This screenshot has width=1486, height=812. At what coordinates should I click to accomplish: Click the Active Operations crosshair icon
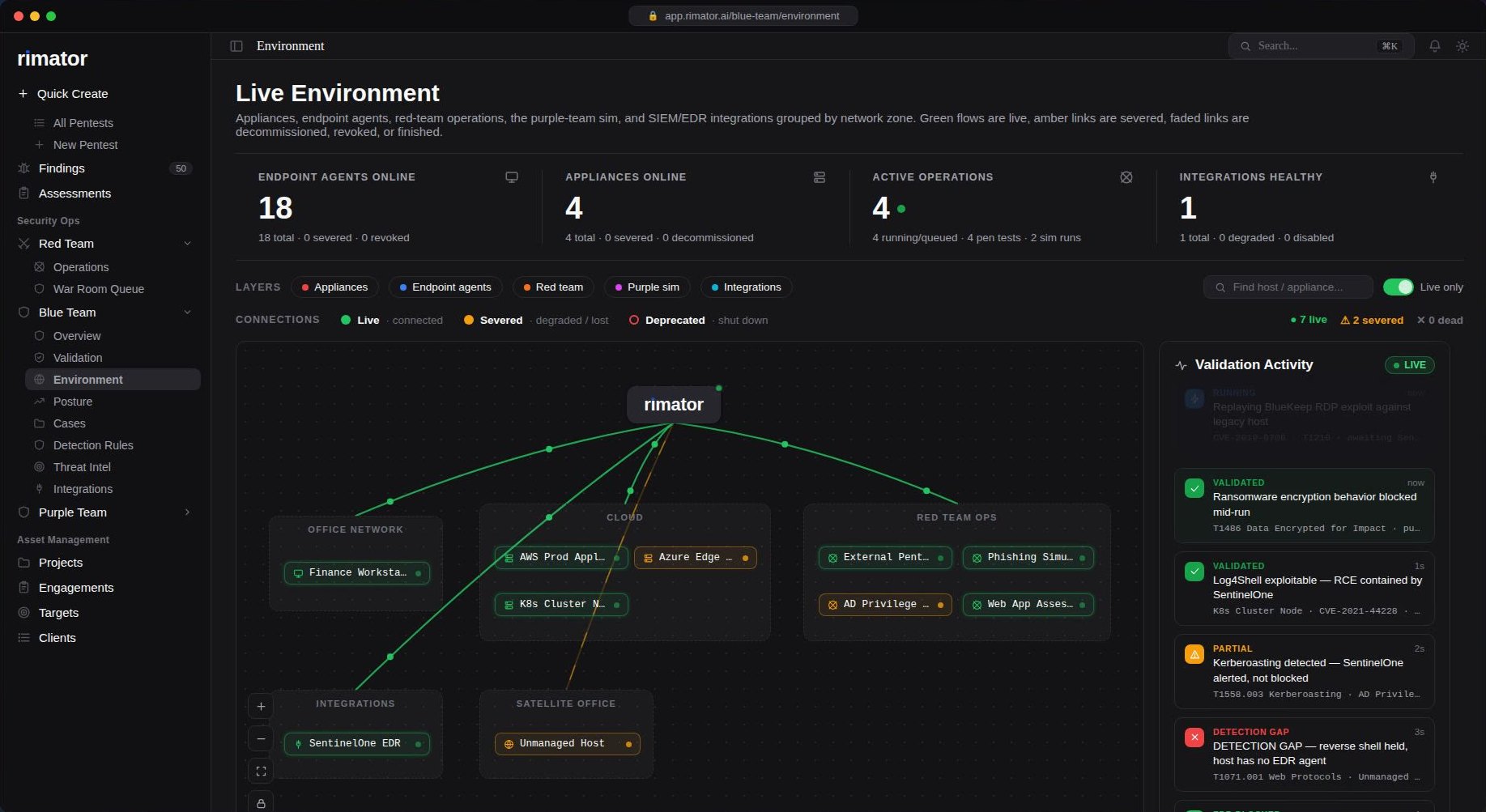pyautogui.click(x=1126, y=177)
